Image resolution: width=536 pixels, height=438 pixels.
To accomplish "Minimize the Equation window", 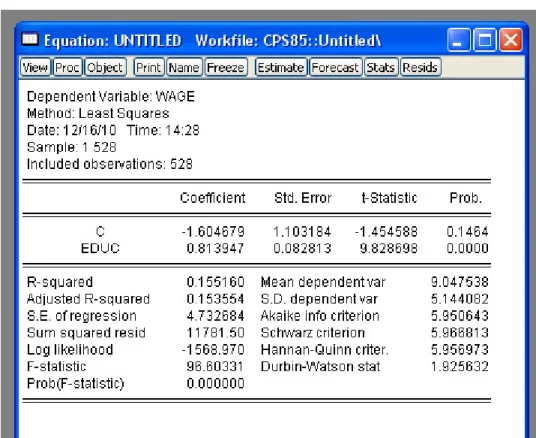I will (x=458, y=40).
